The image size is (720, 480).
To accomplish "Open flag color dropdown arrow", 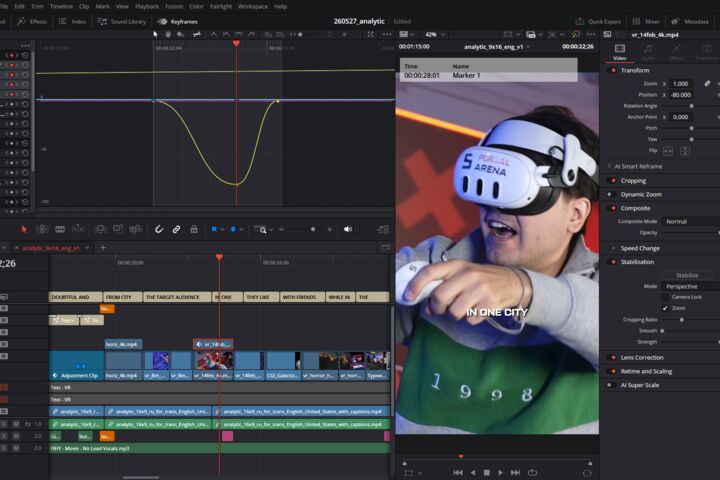I will coord(222,229).
